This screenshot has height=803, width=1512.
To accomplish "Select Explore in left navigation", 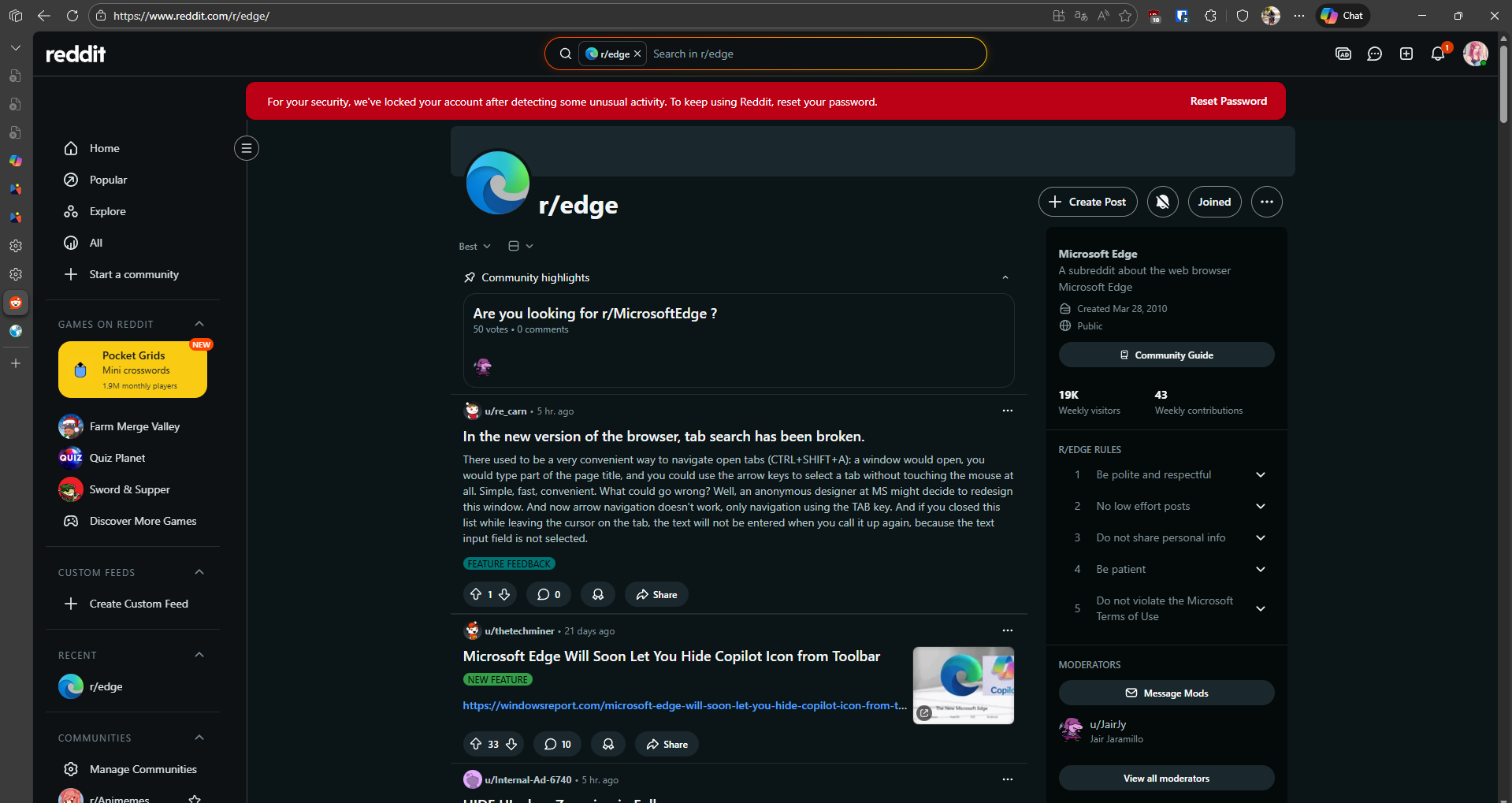I will click(107, 211).
